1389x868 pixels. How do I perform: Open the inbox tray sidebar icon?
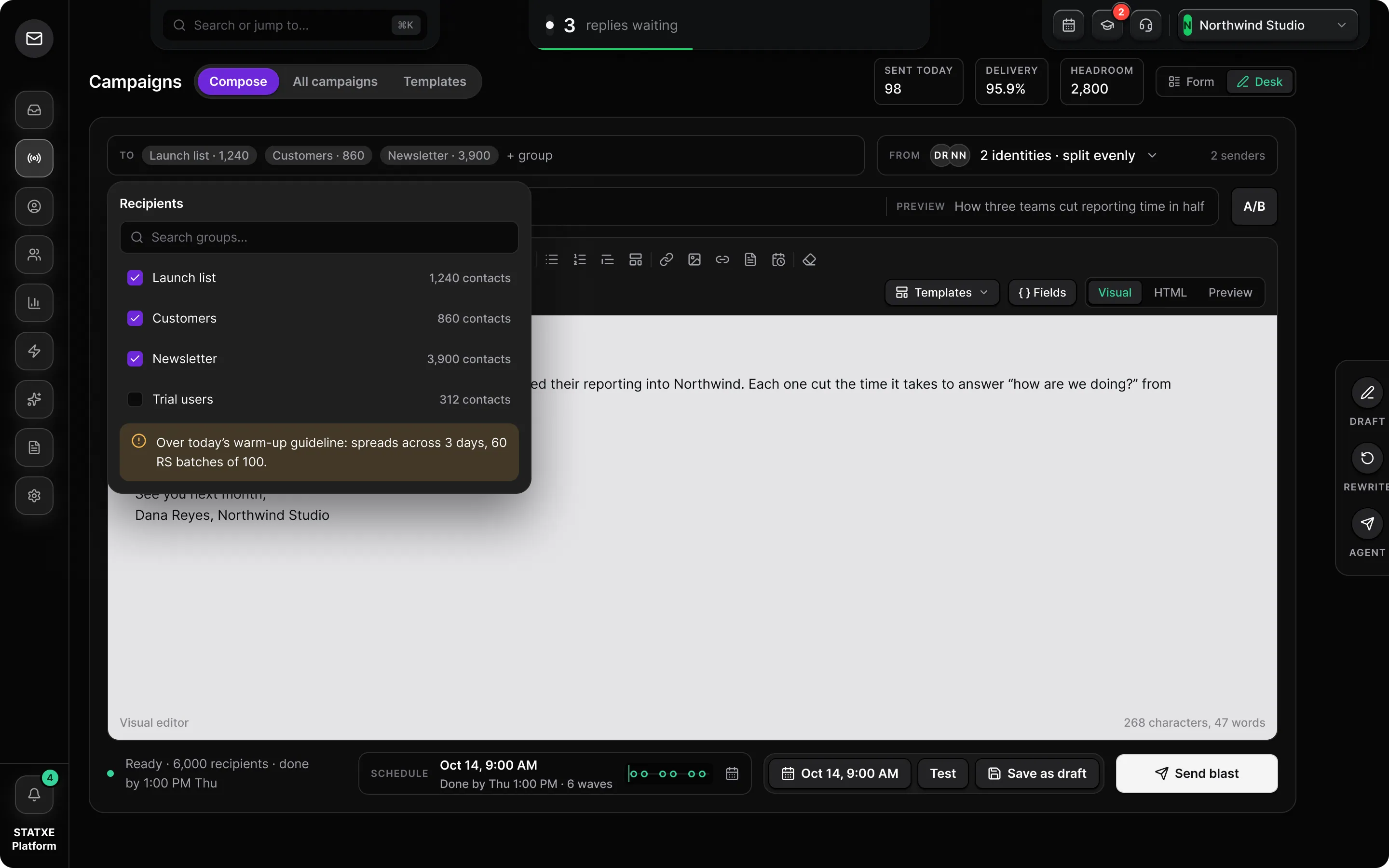coord(34,109)
